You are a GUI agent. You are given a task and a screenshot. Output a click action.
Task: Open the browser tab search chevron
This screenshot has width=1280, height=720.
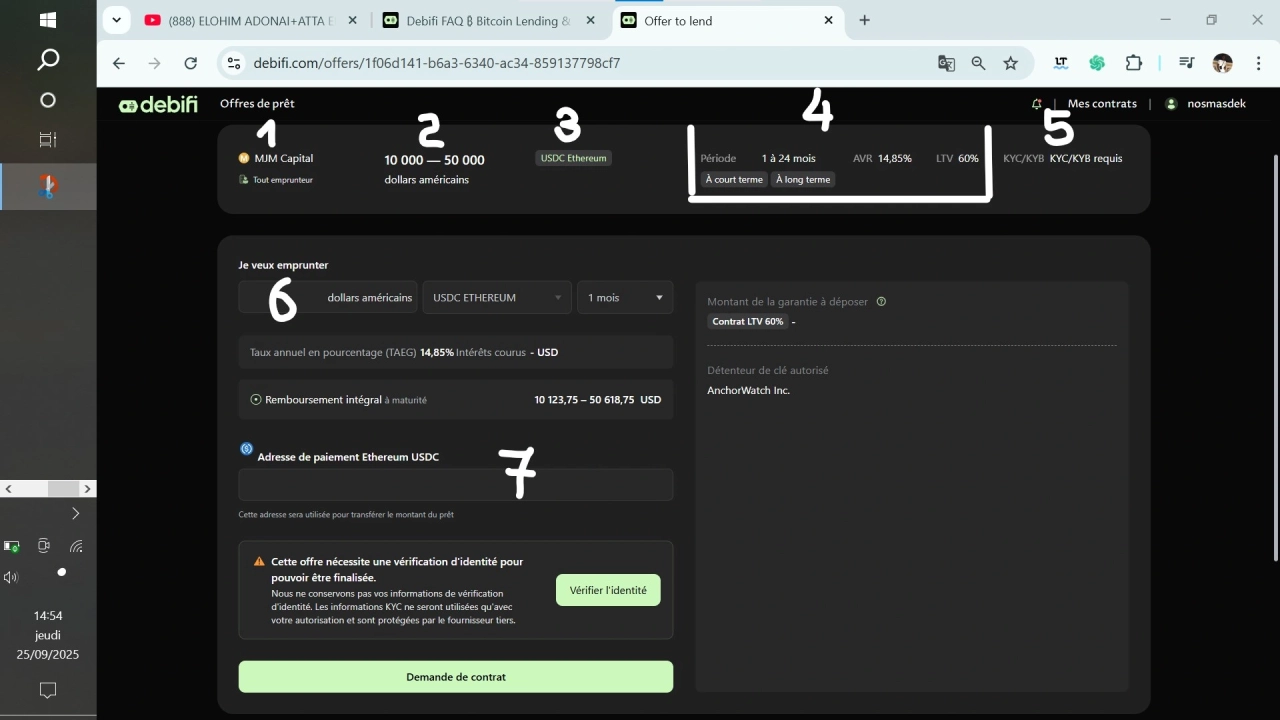point(117,20)
